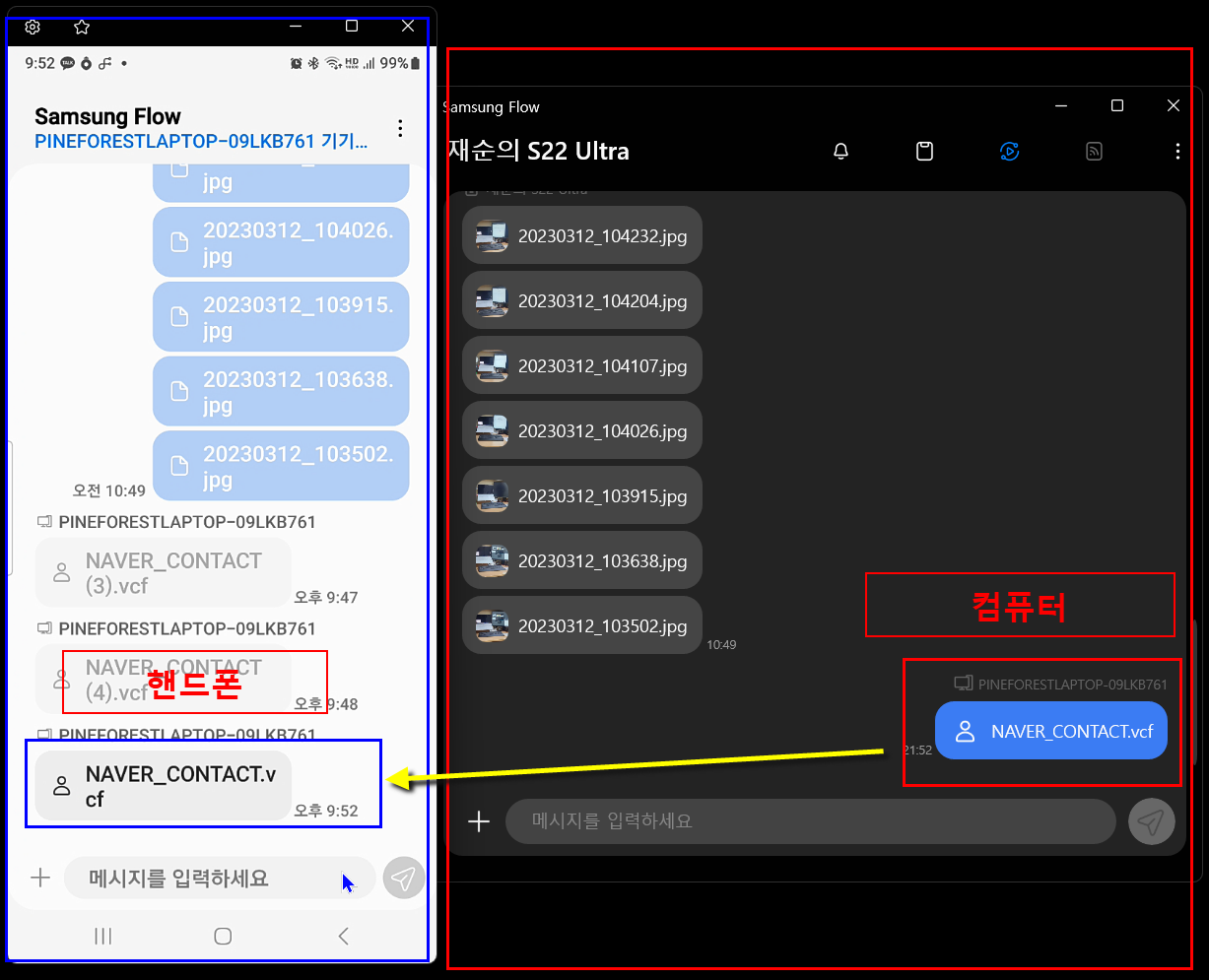Open clipboard icon in computer Samsung Flow
This screenshot has width=1209, height=980.
point(924,151)
